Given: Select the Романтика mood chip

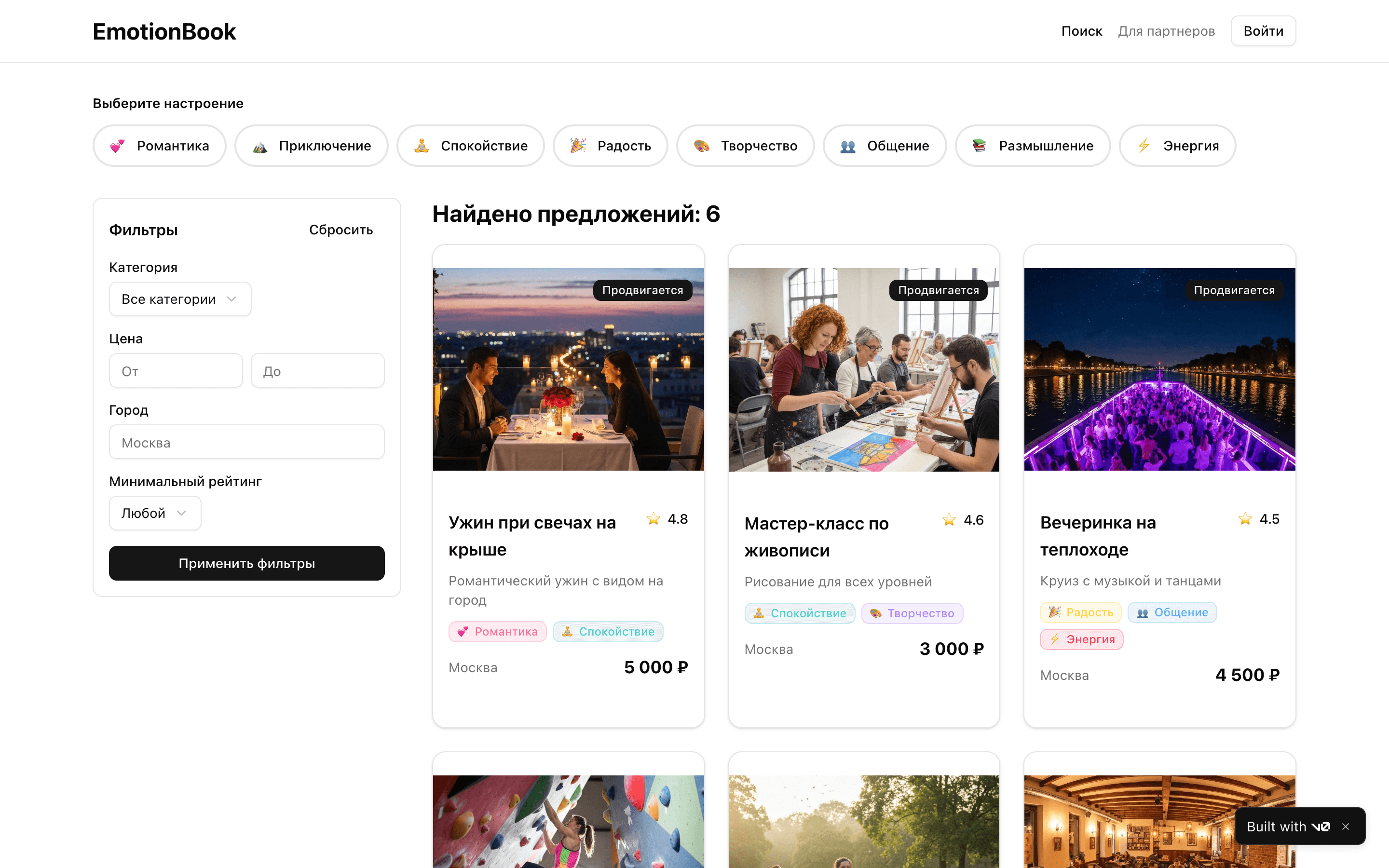Looking at the screenshot, I should pos(160,146).
